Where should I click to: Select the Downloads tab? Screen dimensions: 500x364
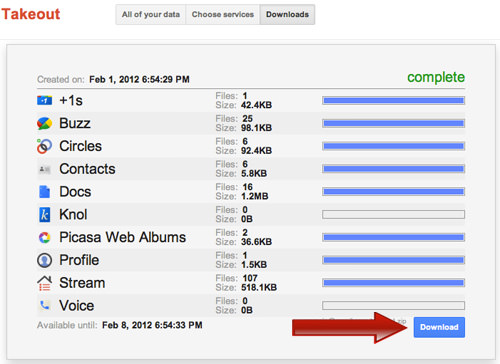coord(287,14)
